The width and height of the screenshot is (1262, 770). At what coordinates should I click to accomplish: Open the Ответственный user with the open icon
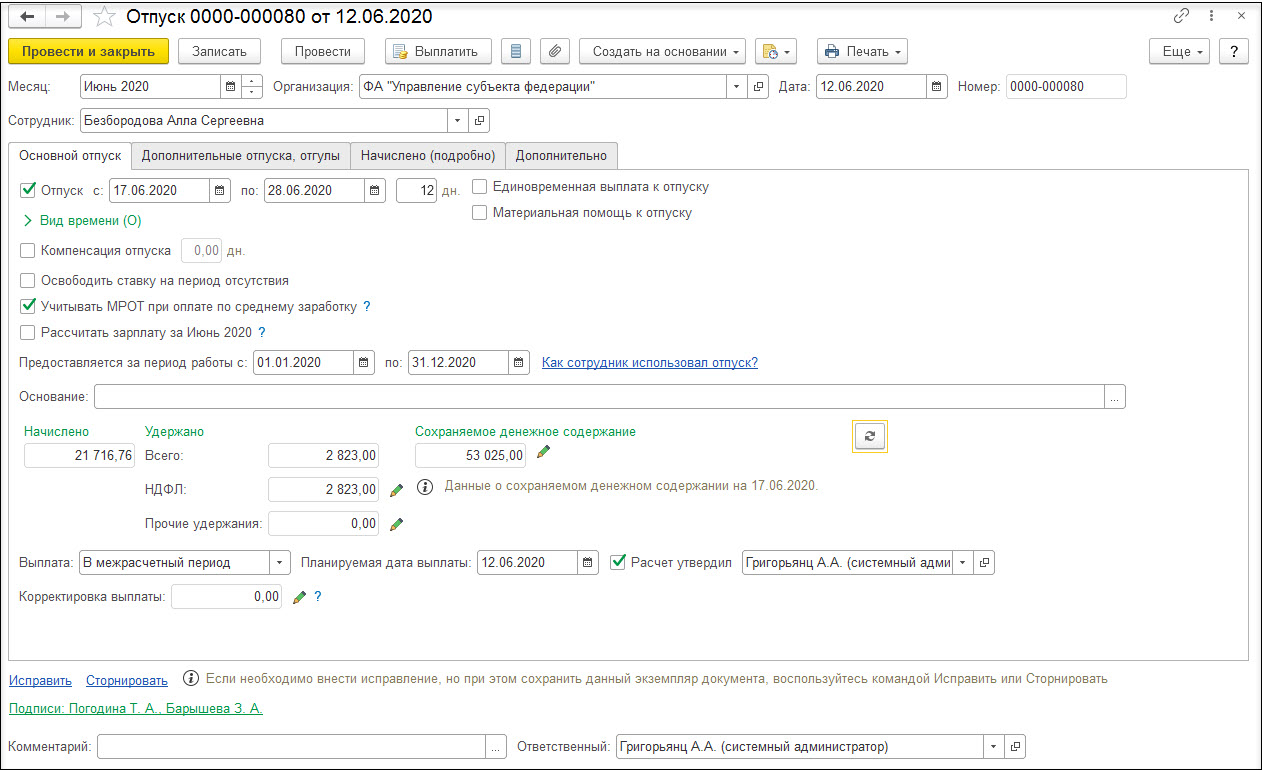coord(1015,746)
